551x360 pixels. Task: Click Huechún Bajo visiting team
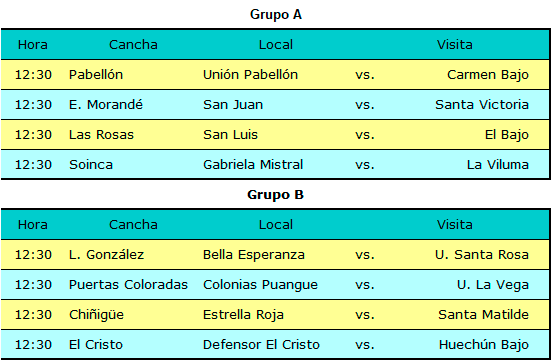(x=484, y=345)
